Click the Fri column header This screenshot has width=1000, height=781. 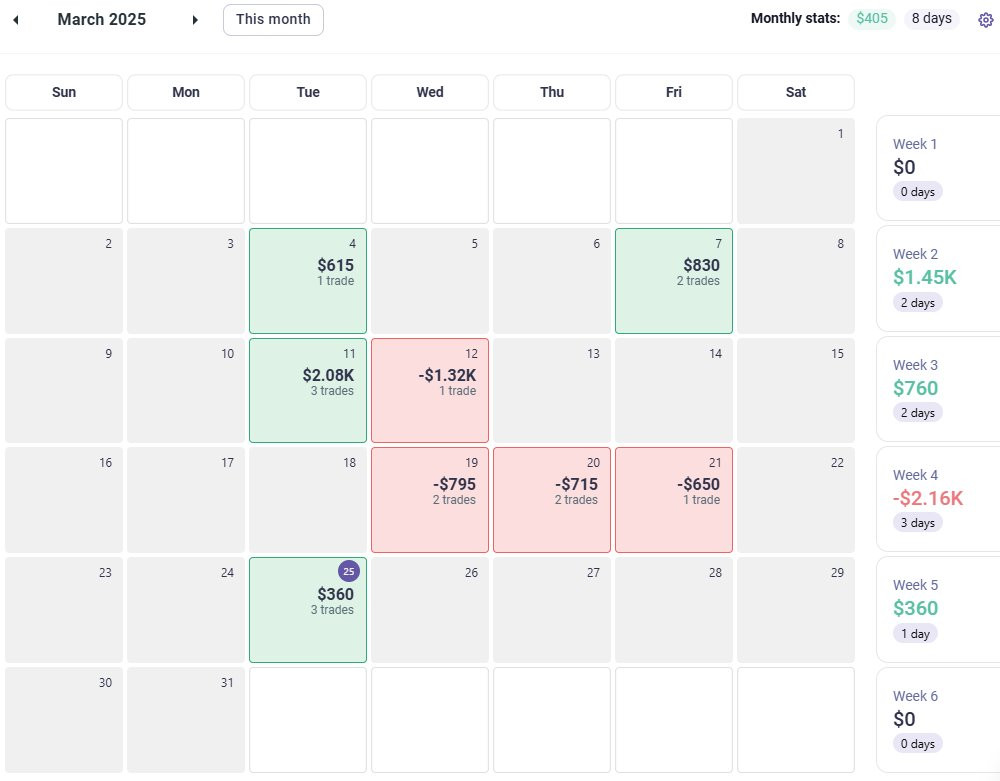(x=674, y=92)
